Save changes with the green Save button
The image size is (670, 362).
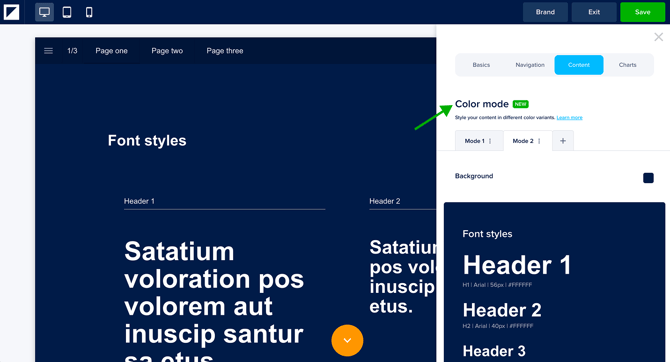(643, 12)
